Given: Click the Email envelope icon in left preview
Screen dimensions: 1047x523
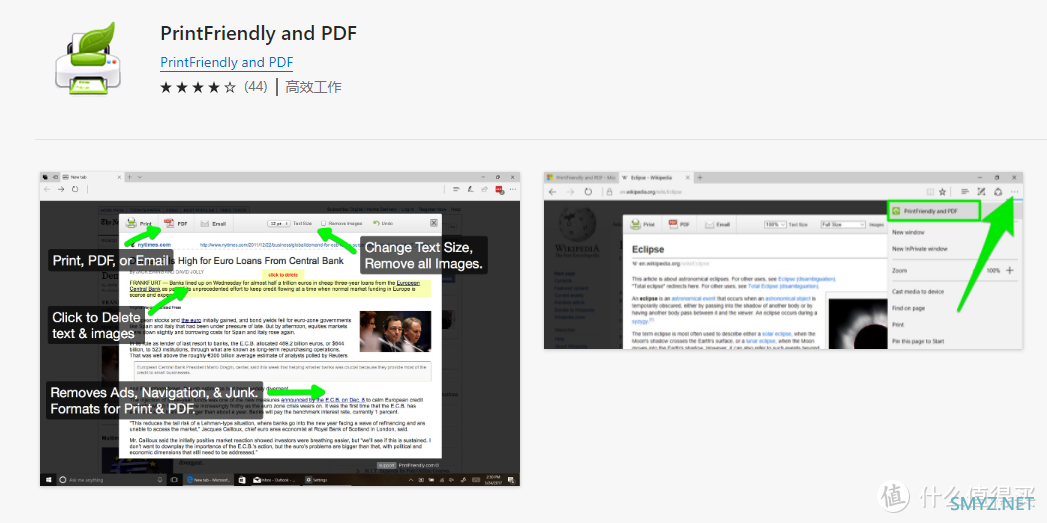Looking at the screenshot, I should [206, 224].
